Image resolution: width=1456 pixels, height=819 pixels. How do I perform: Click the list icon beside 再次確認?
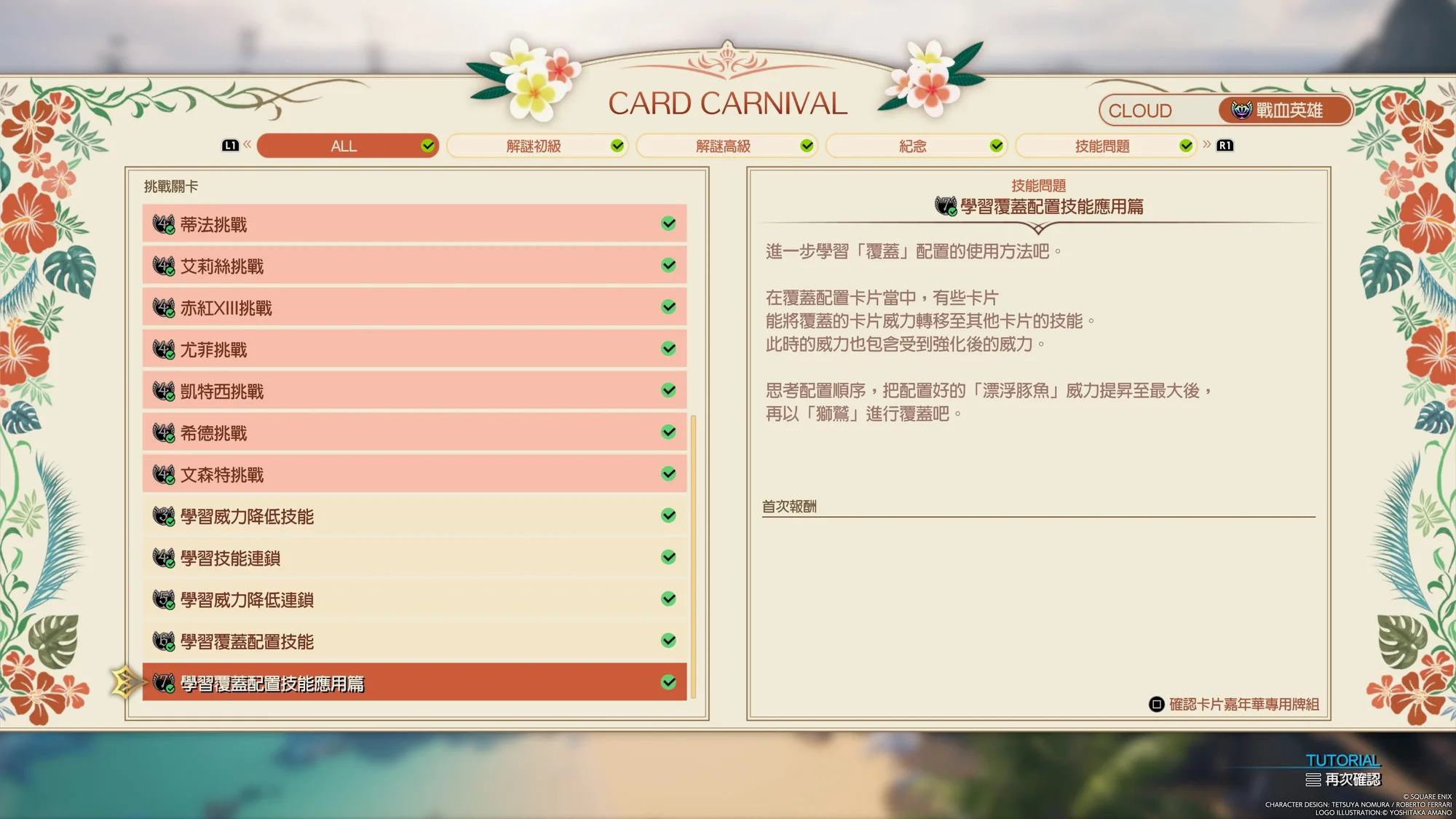[x=1313, y=780]
